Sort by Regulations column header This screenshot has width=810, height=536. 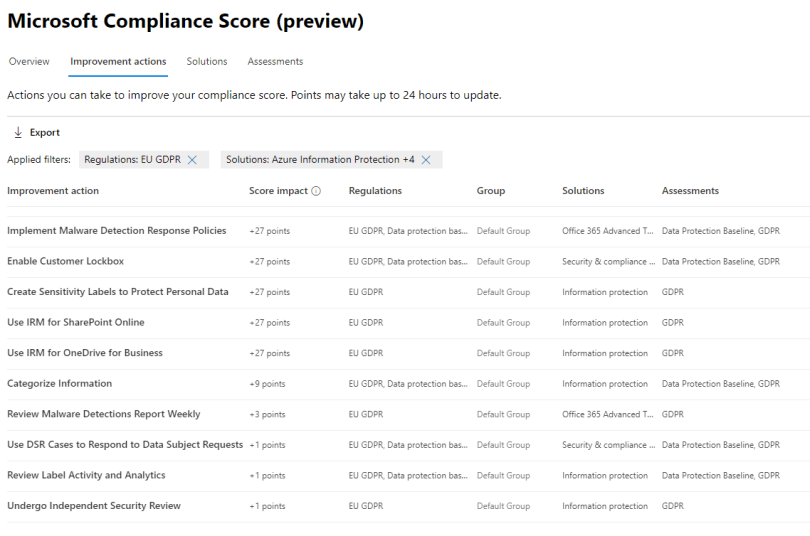click(x=375, y=191)
